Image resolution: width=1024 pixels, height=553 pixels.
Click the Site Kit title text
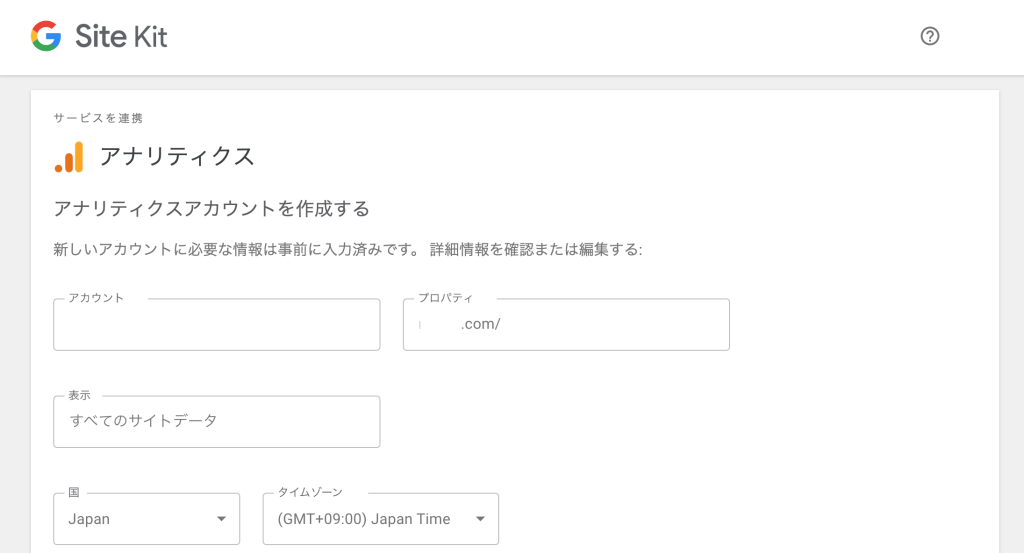click(x=121, y=36)
